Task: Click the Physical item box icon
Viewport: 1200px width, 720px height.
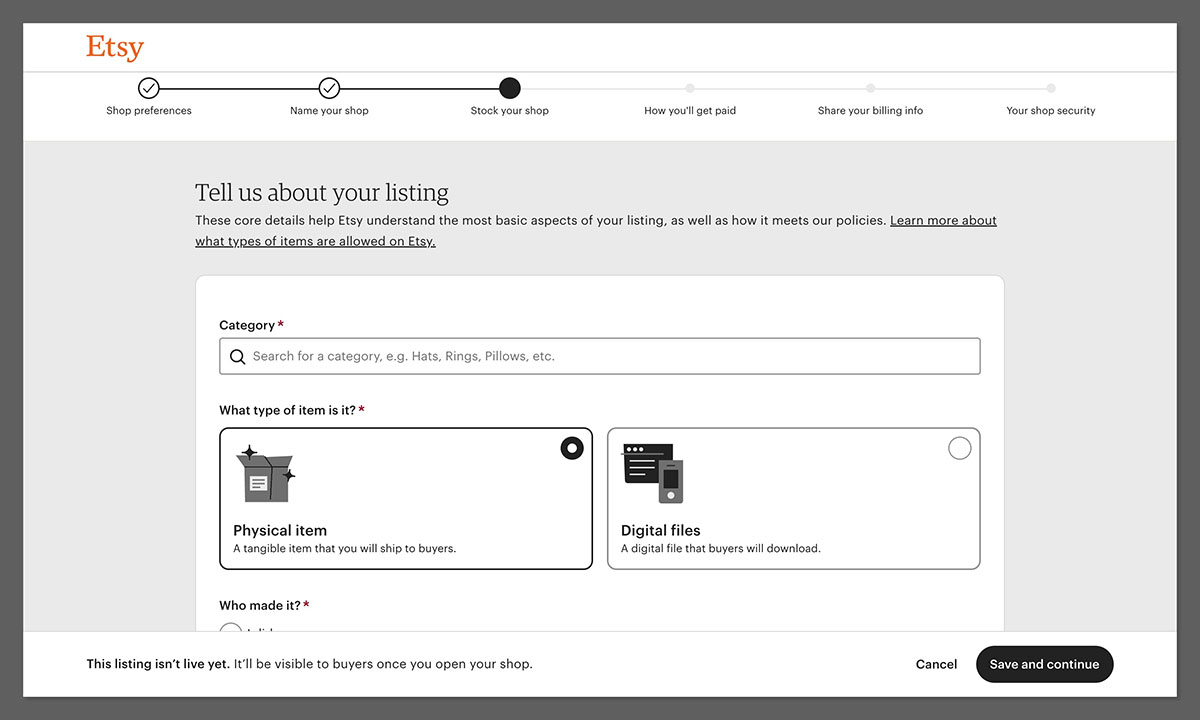Action: pos(265,473)
